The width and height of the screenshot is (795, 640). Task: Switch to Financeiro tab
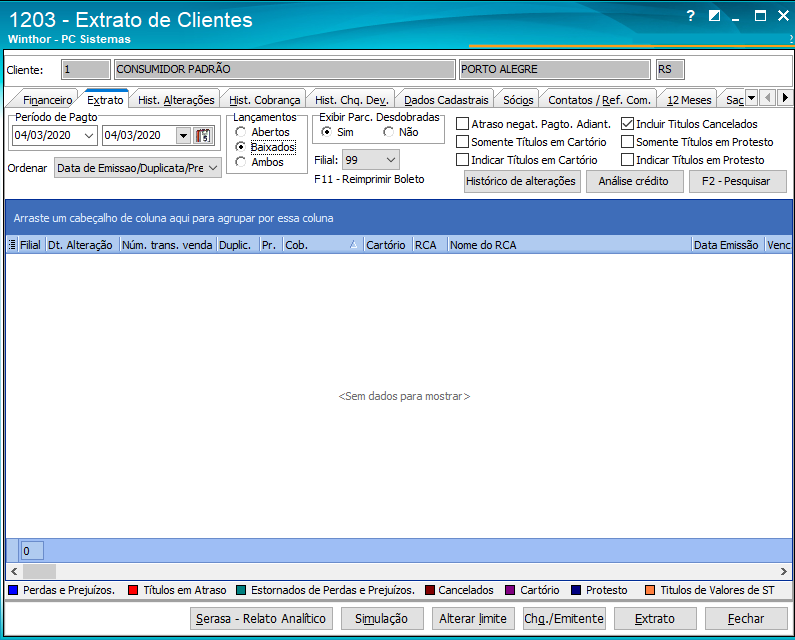pos(47,100)
